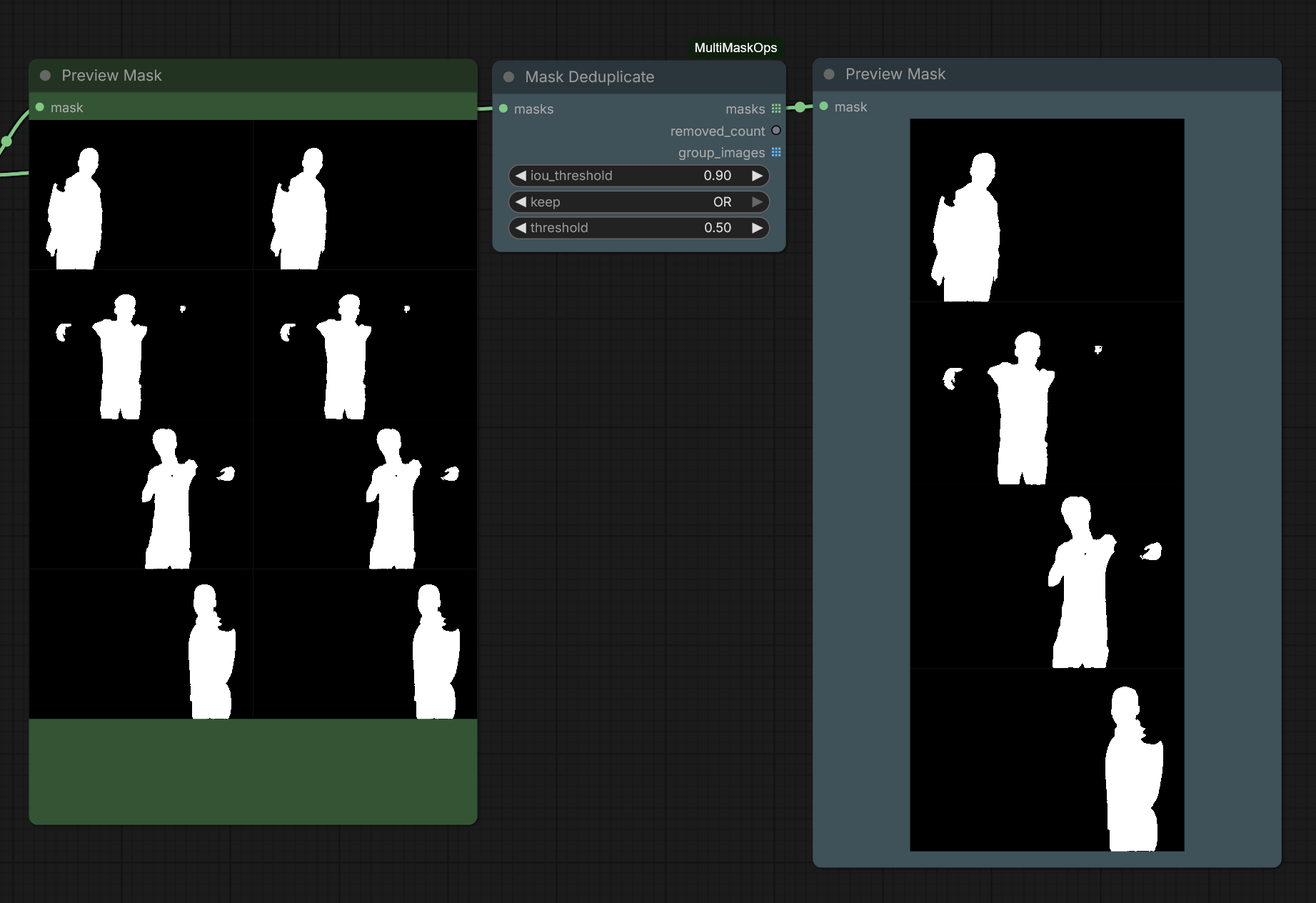
Task: Open first mask thumbnail in left preview
Action: [141, 195]
